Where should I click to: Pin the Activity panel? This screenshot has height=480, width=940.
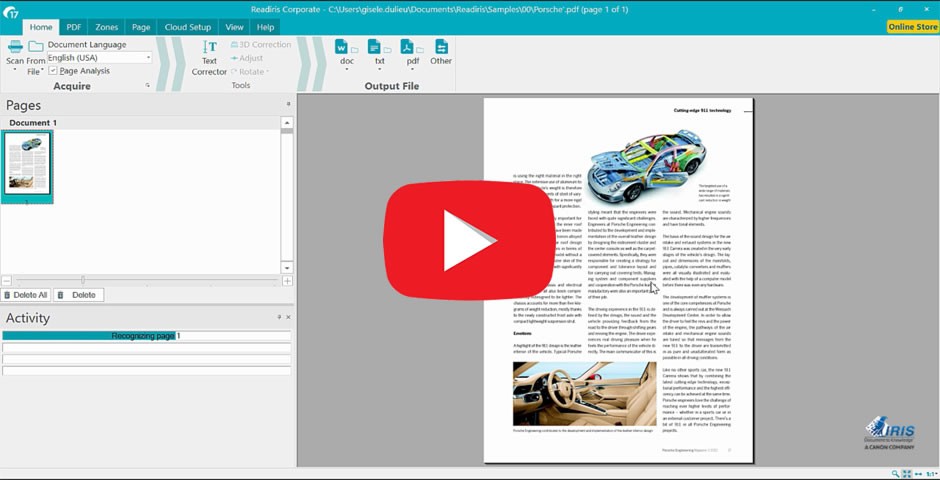pyautogui.click(x=279, y=317)
